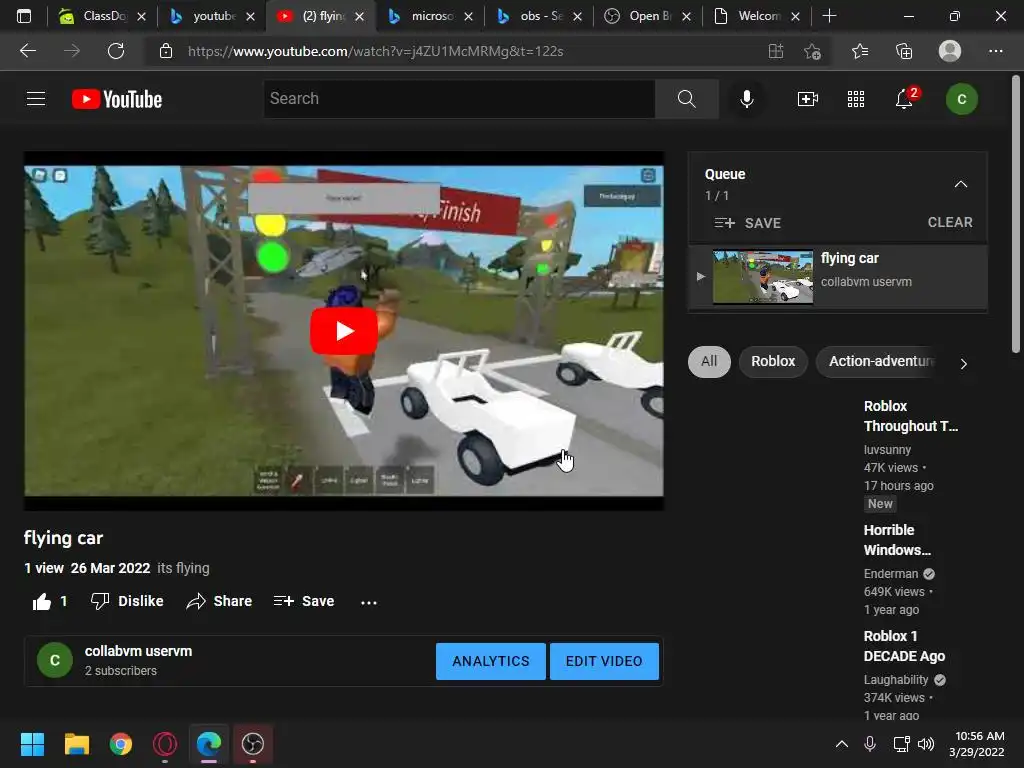
Task: Save video to a playlist
Action: point(304,601)
